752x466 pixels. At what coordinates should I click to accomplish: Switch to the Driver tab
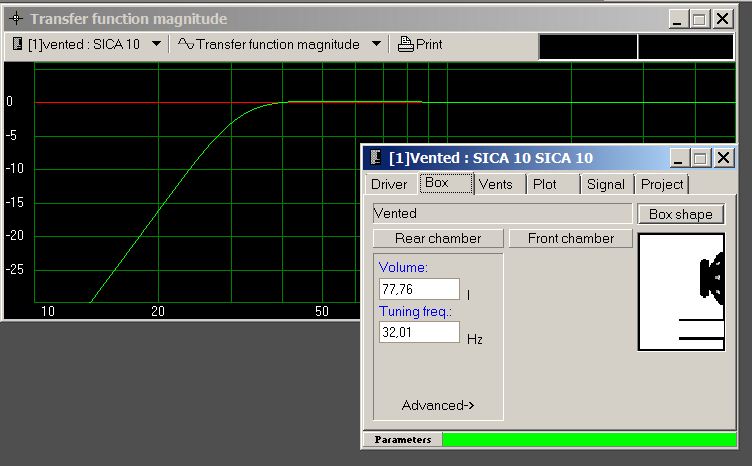(x=389, y=184)
